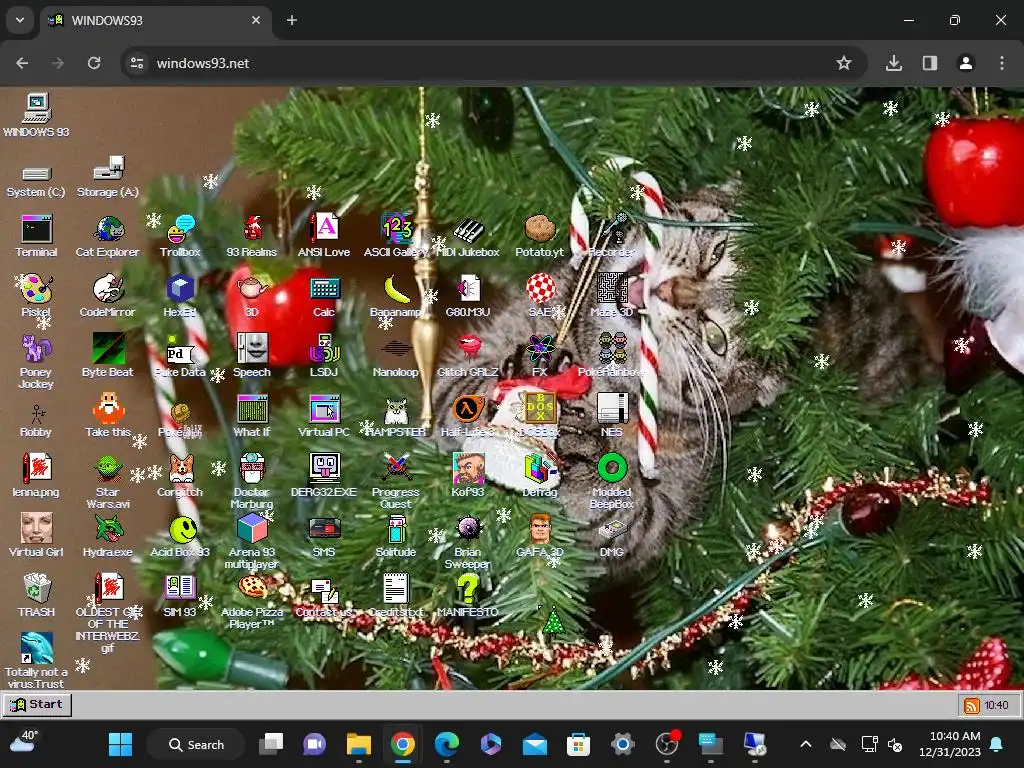Open the 3D teapot icon
Image resolution: width=1024 pixels, height=768 pixels.
pos(252,289)
